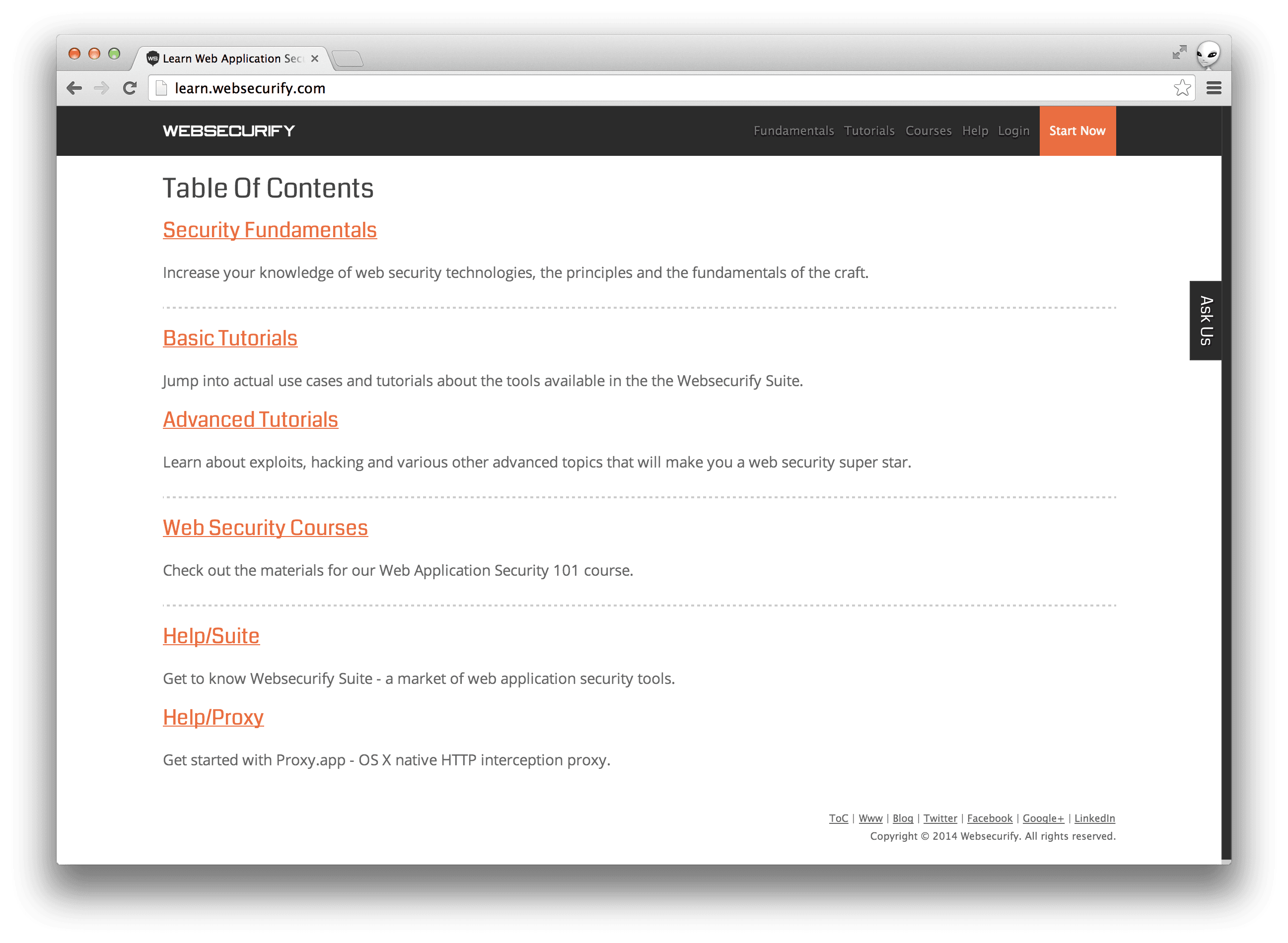
Task: Click the 'Get to know Websecurify Suite' text
Action: pyautogui.click(x=419, y=678)
